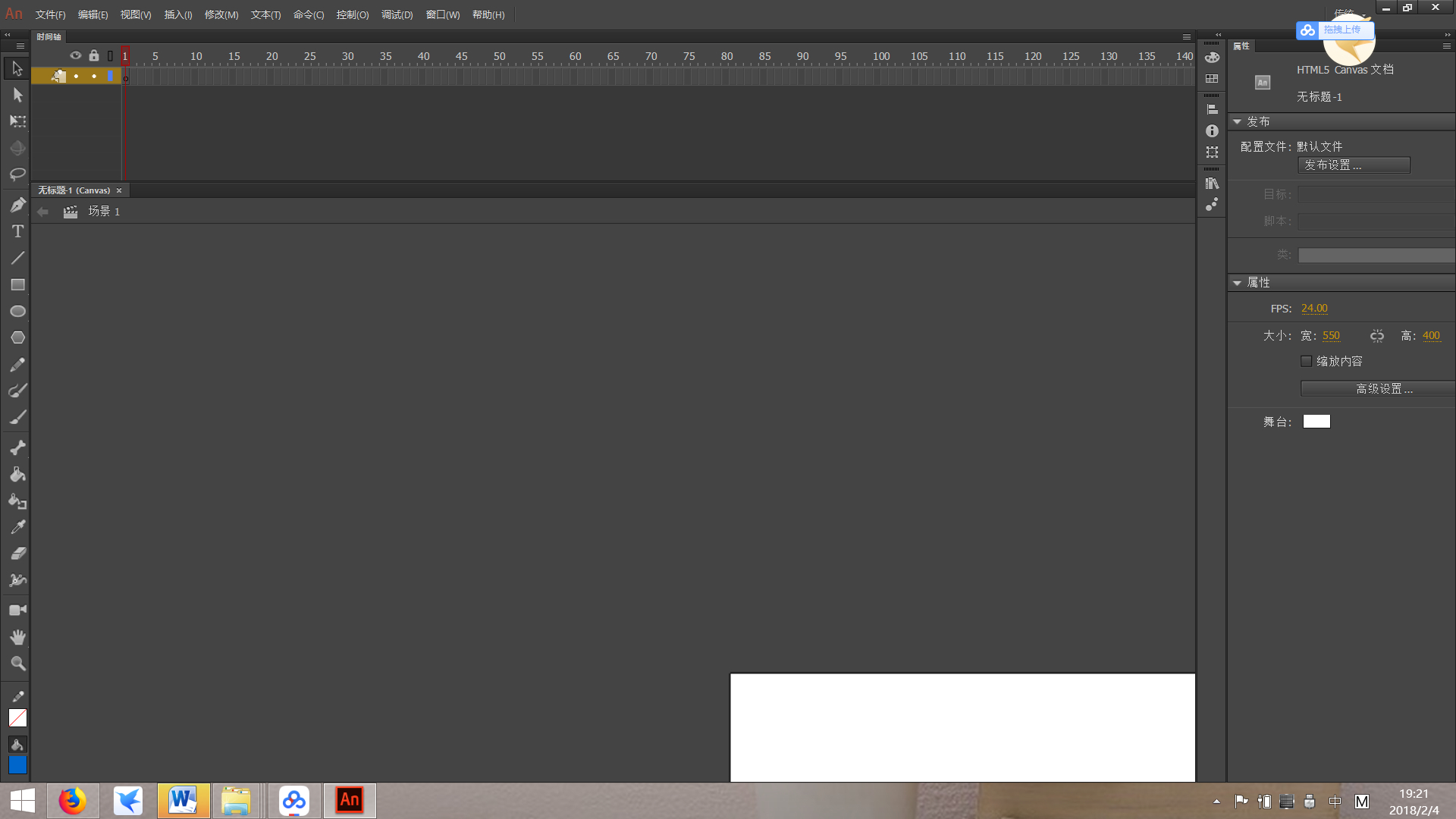Image resolution: width=1456 pixels, height=819 pixels.
Task: Open the 窗口(W) menu
Action: (443, 15)
